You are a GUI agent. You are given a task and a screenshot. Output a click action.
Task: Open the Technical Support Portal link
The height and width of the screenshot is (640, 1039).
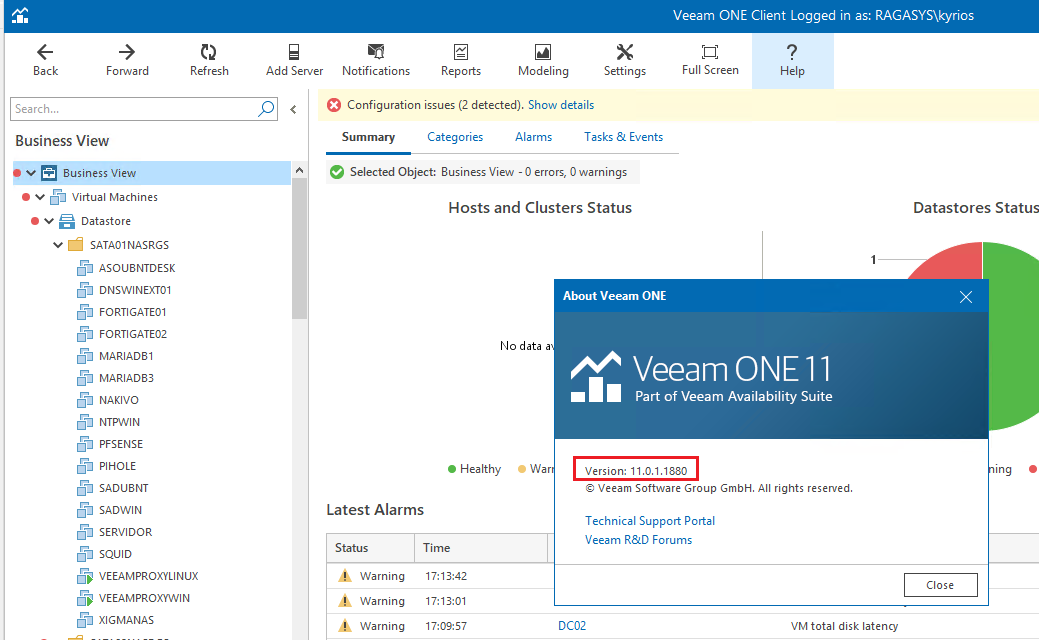(x=649, y=520)
